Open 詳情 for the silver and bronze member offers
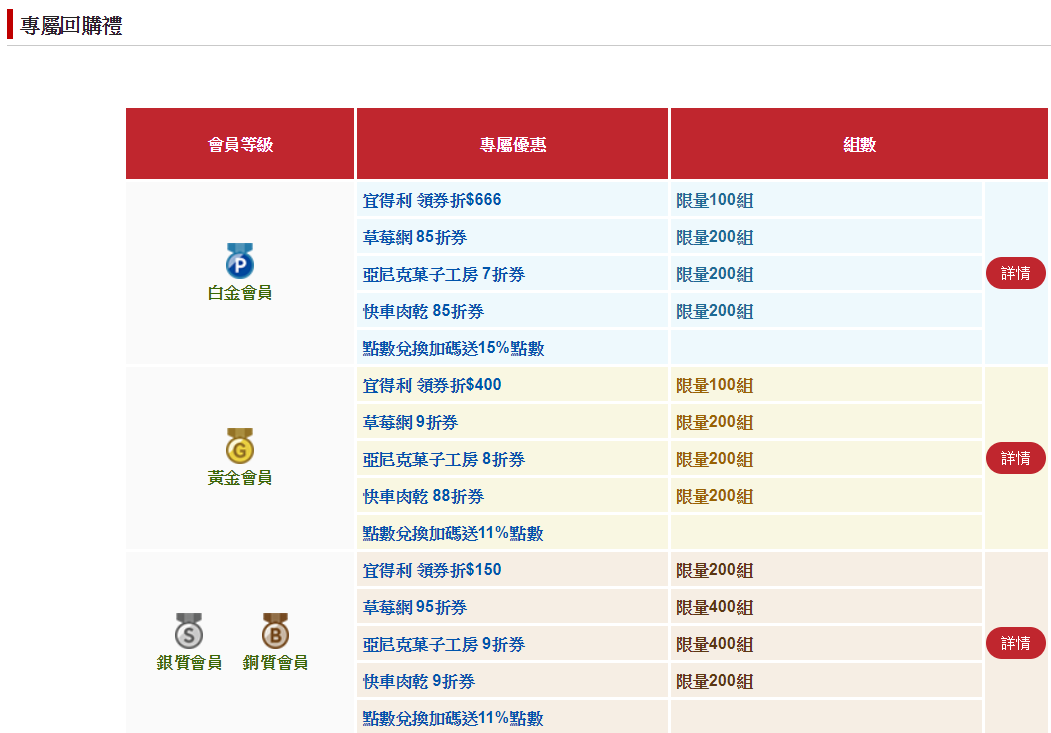The image size is (1051, 733). 1015,643
